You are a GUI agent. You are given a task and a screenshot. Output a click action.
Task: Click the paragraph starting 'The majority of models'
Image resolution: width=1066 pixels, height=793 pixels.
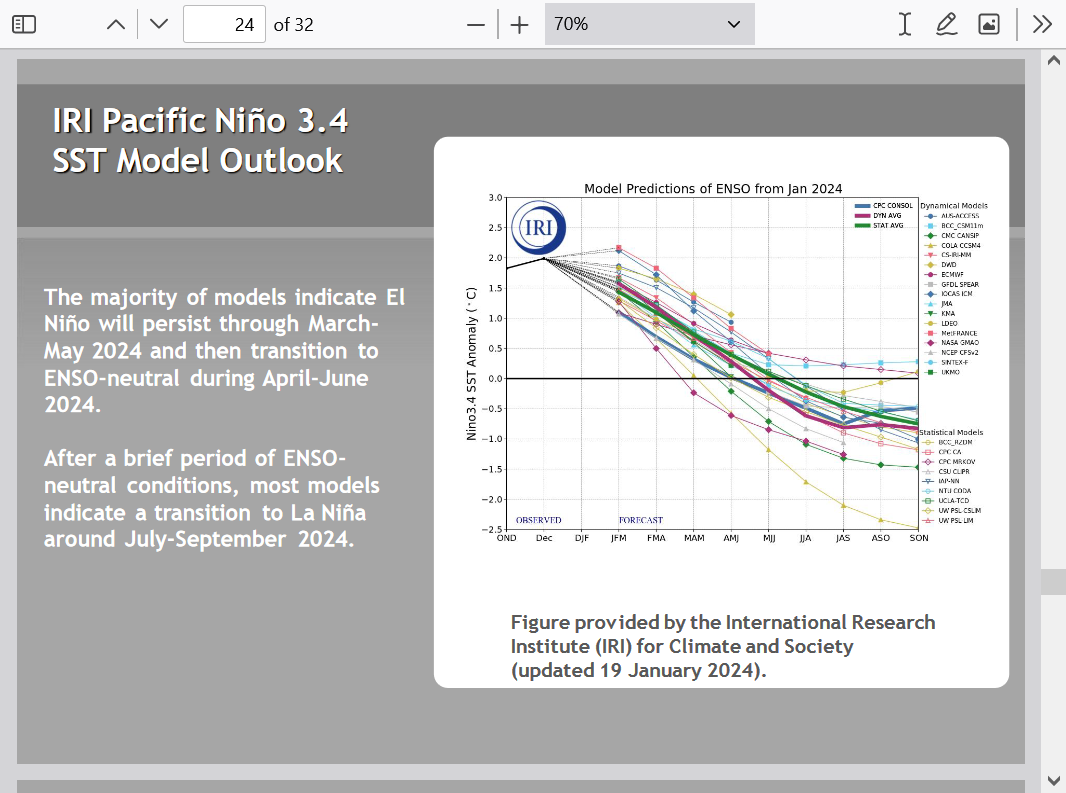[224, 350]
